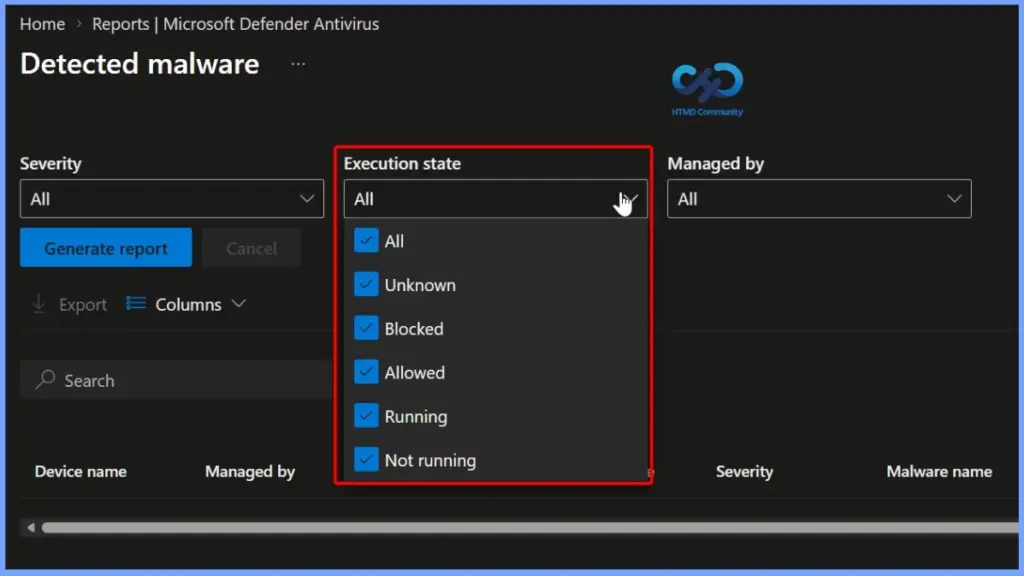Go to Home breadcrumb
This screenshot has height=576, width=1024.
tap(42, 24)
